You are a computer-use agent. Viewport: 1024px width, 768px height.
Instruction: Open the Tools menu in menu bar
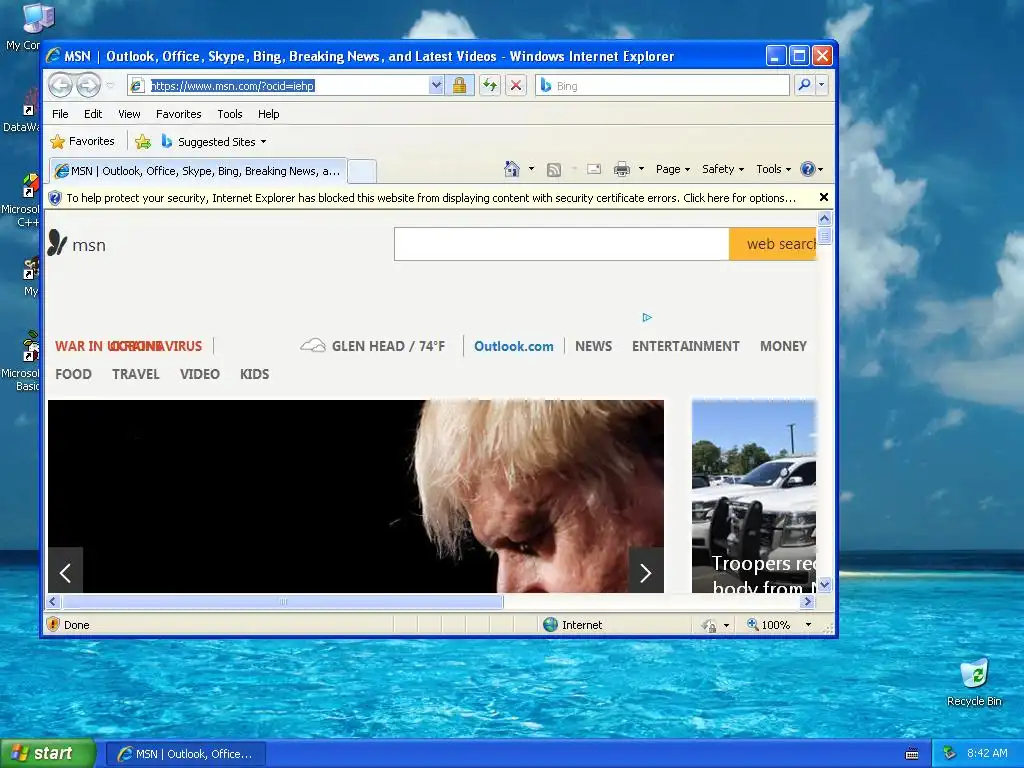[229, 114]
